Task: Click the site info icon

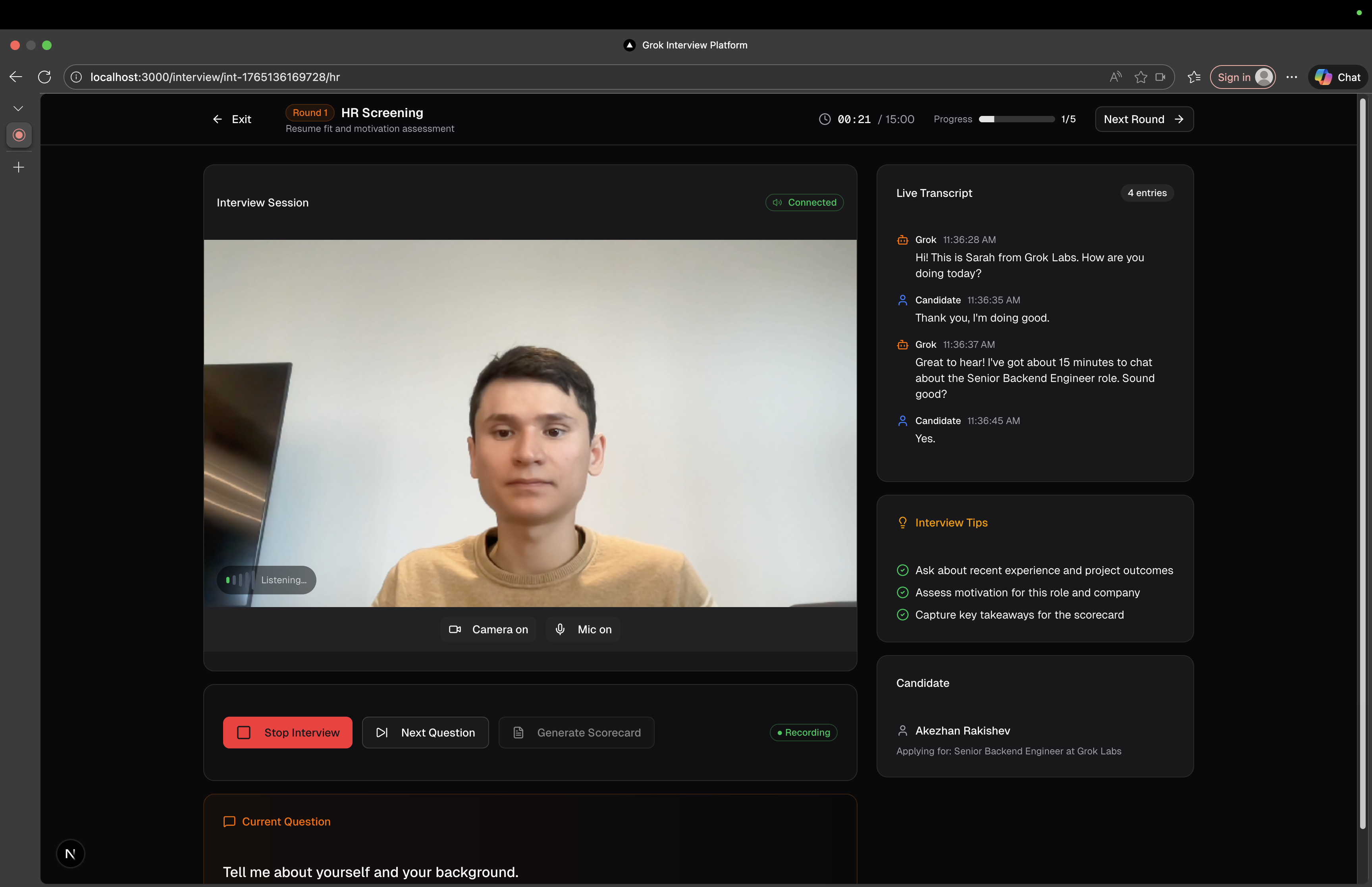Action: [77, 77]
